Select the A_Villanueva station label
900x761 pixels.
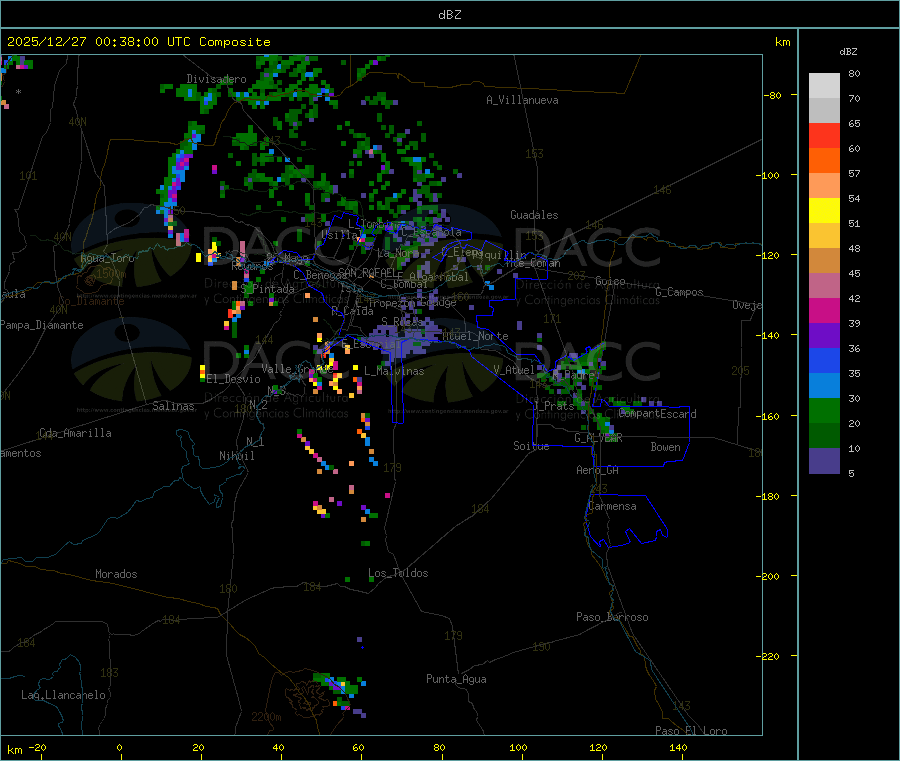(522, 100)
